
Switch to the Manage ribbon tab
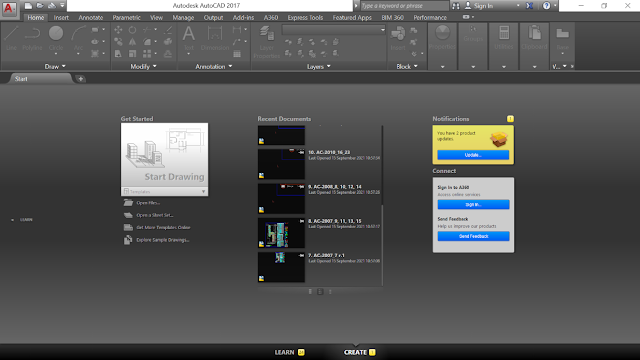coord(183,18)
